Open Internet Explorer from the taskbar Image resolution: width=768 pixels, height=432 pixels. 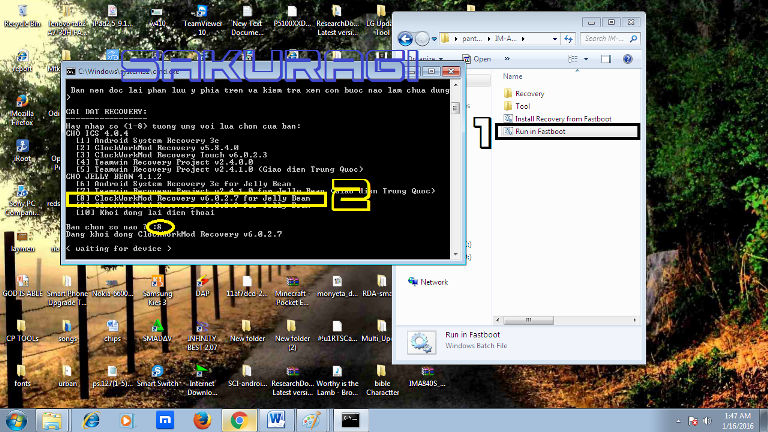91,419
